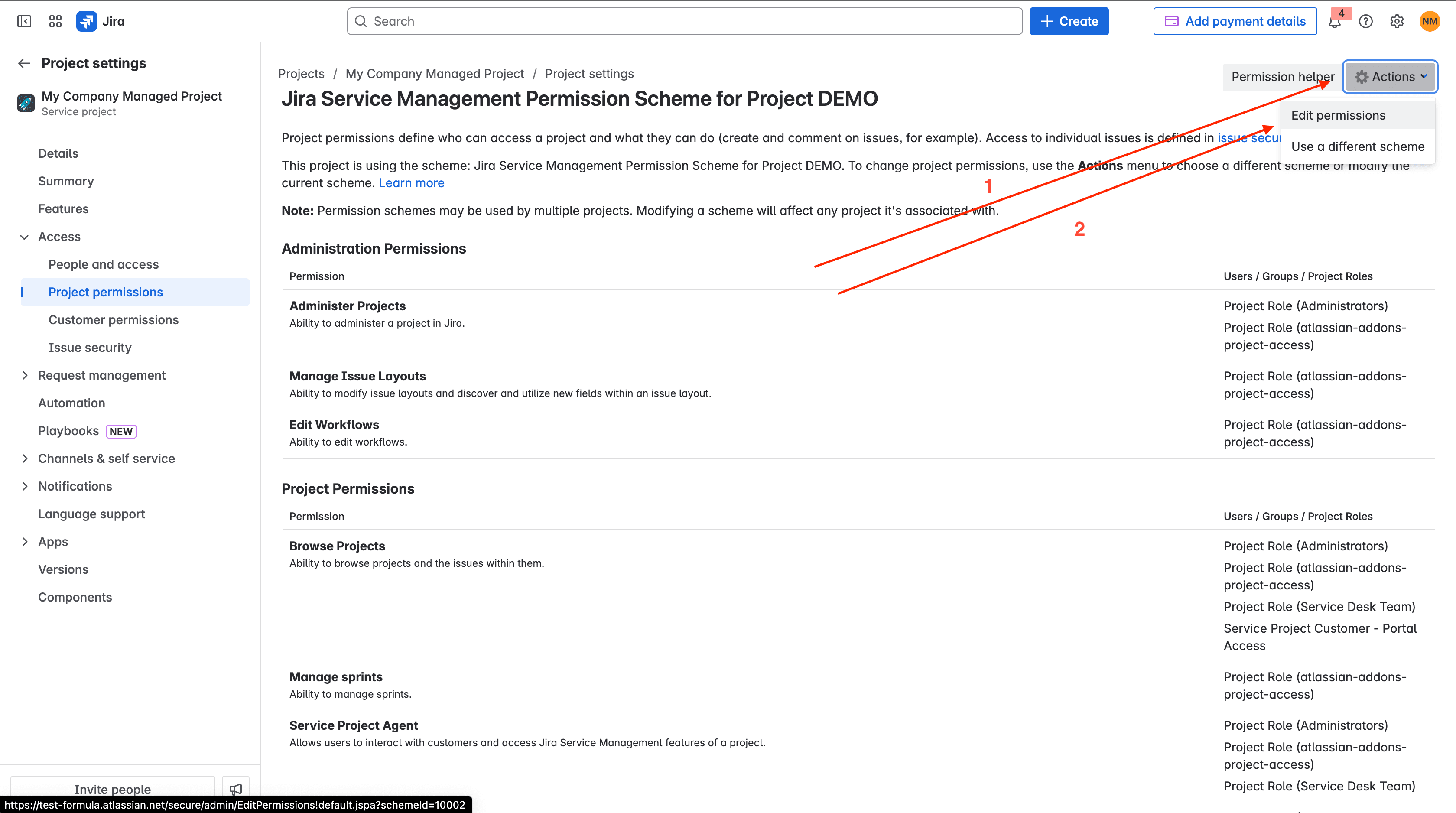Click the Browse Projects permission name

[x=338, y=546]
